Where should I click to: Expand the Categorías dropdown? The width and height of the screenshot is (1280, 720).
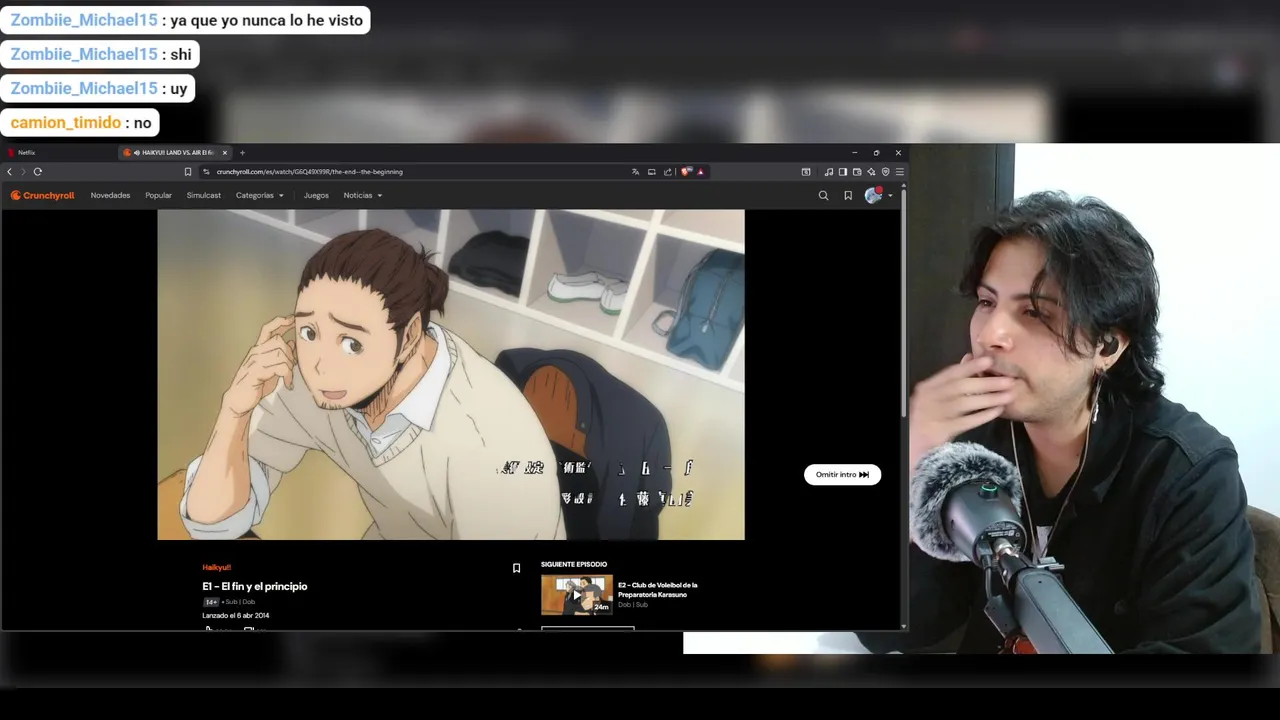click(260, 196)
